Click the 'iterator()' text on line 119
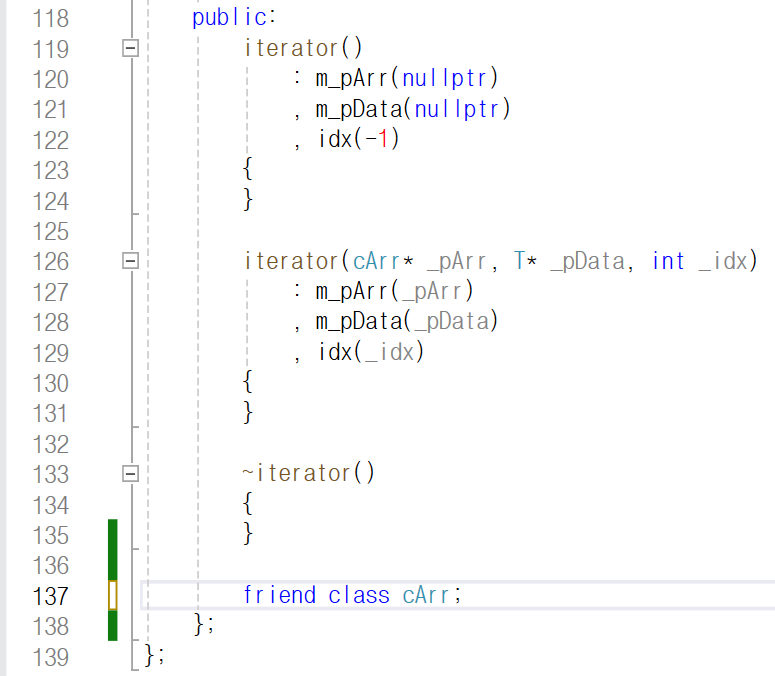 (x=303, y=48)
